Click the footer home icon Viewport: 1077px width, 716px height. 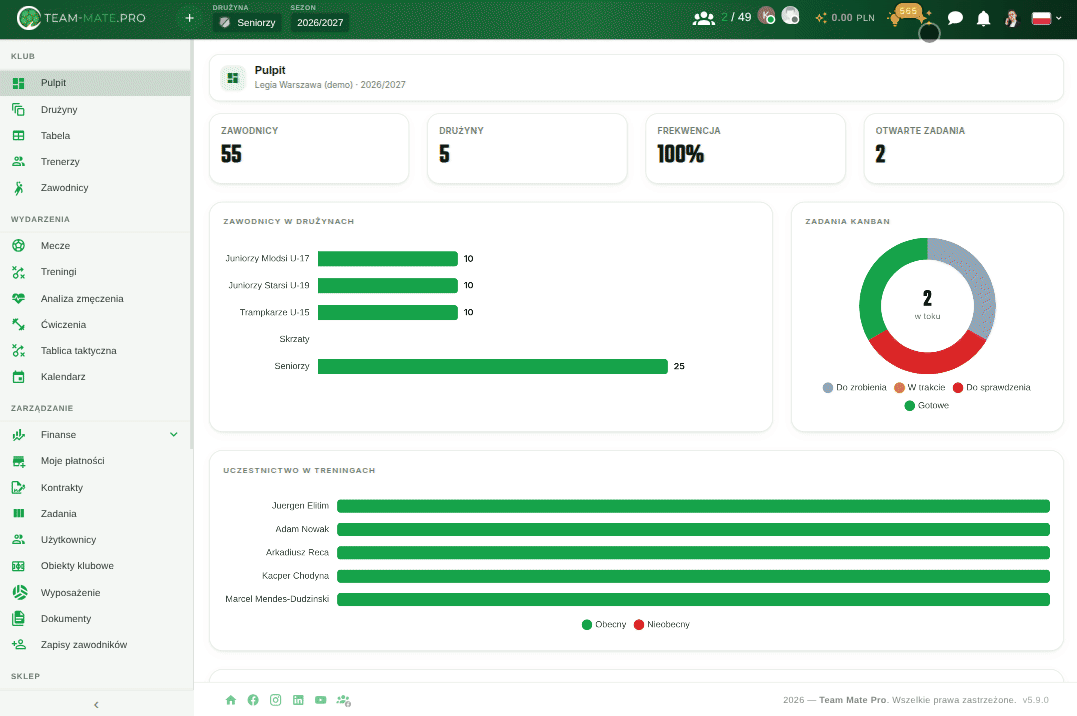tap(231, 700)
